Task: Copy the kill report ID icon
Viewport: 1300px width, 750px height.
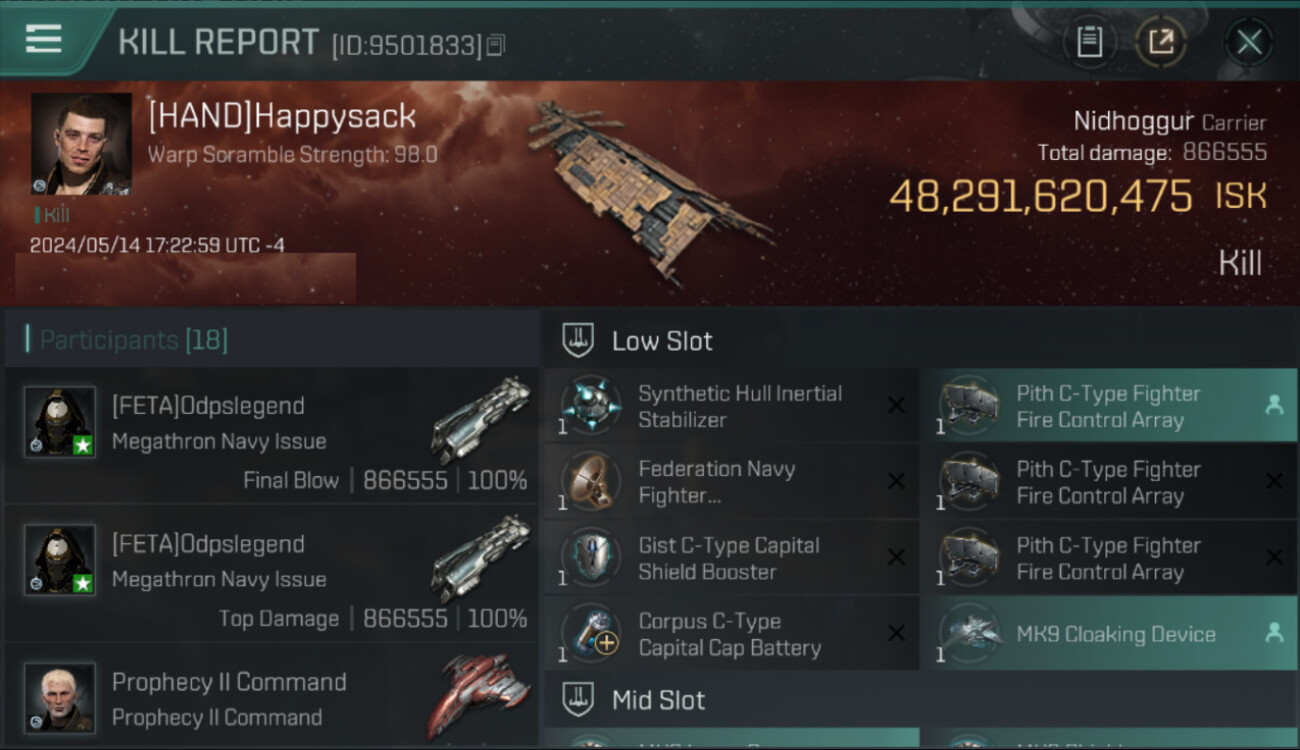Action: [x=497, y=45]
